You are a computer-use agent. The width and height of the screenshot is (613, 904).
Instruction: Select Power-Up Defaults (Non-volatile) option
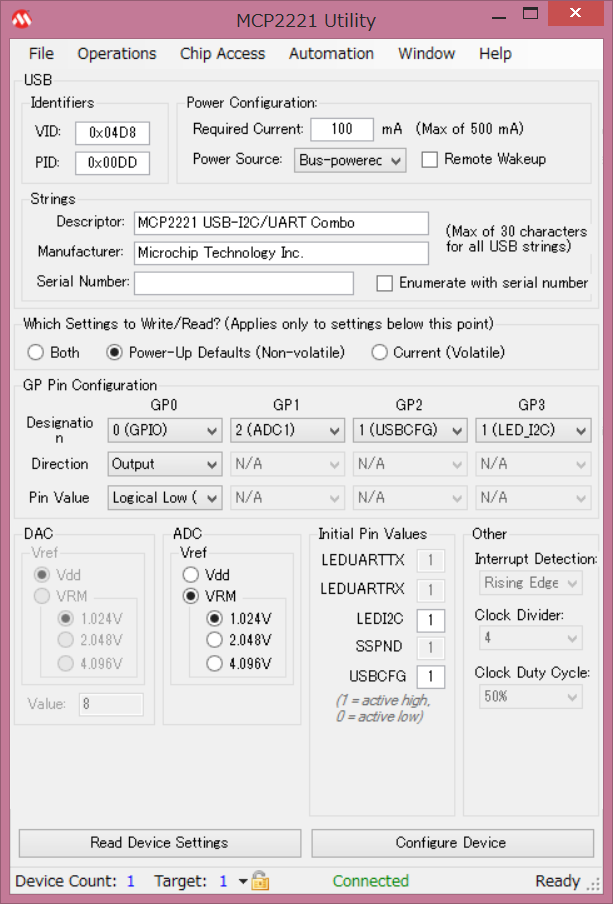pos(114,352)
